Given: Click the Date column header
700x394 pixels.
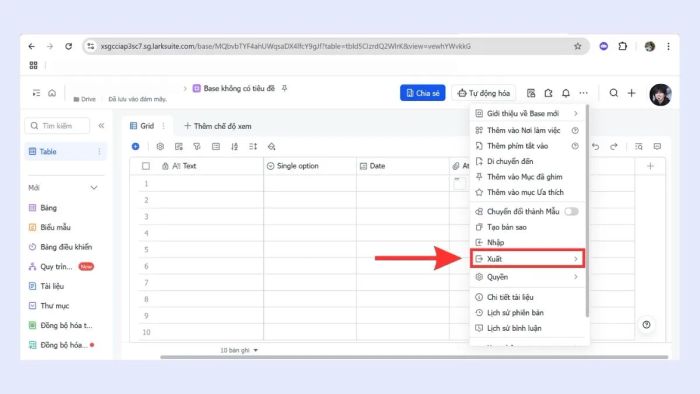Looking at the screenshot, I should 403,166.
